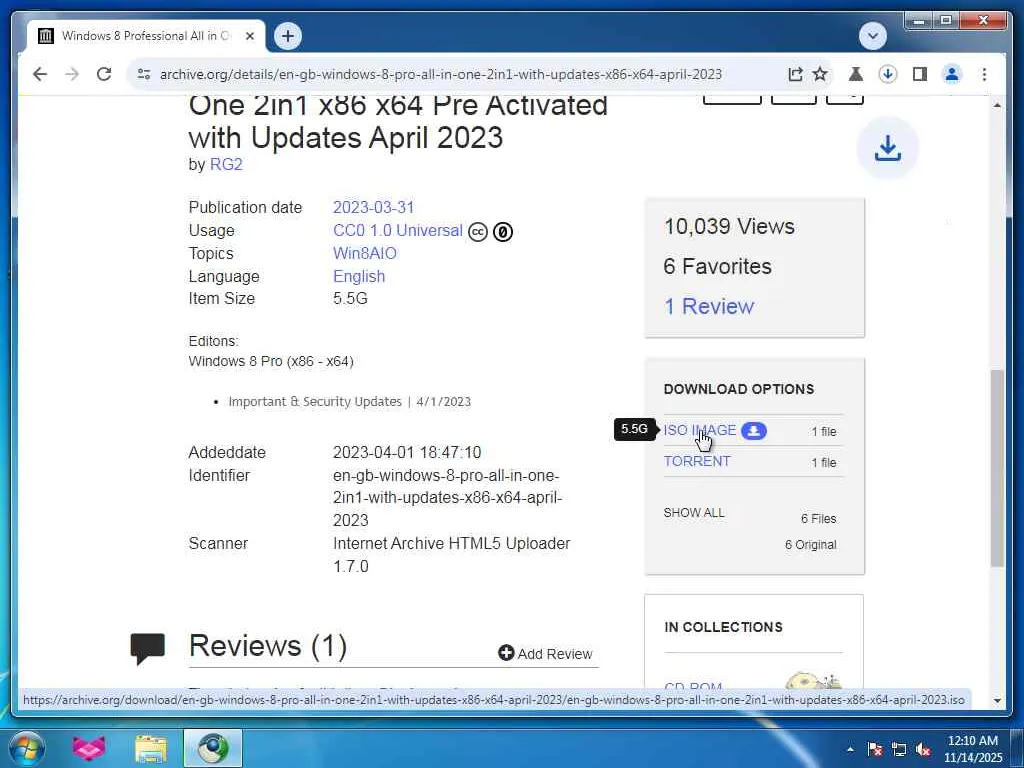Click the 6 Original text
1024x768 pixels.
(x=810, y=545)
